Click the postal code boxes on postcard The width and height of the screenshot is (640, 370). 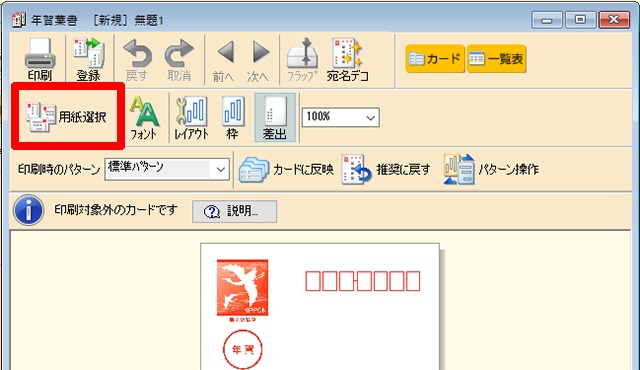pos(362,281)
